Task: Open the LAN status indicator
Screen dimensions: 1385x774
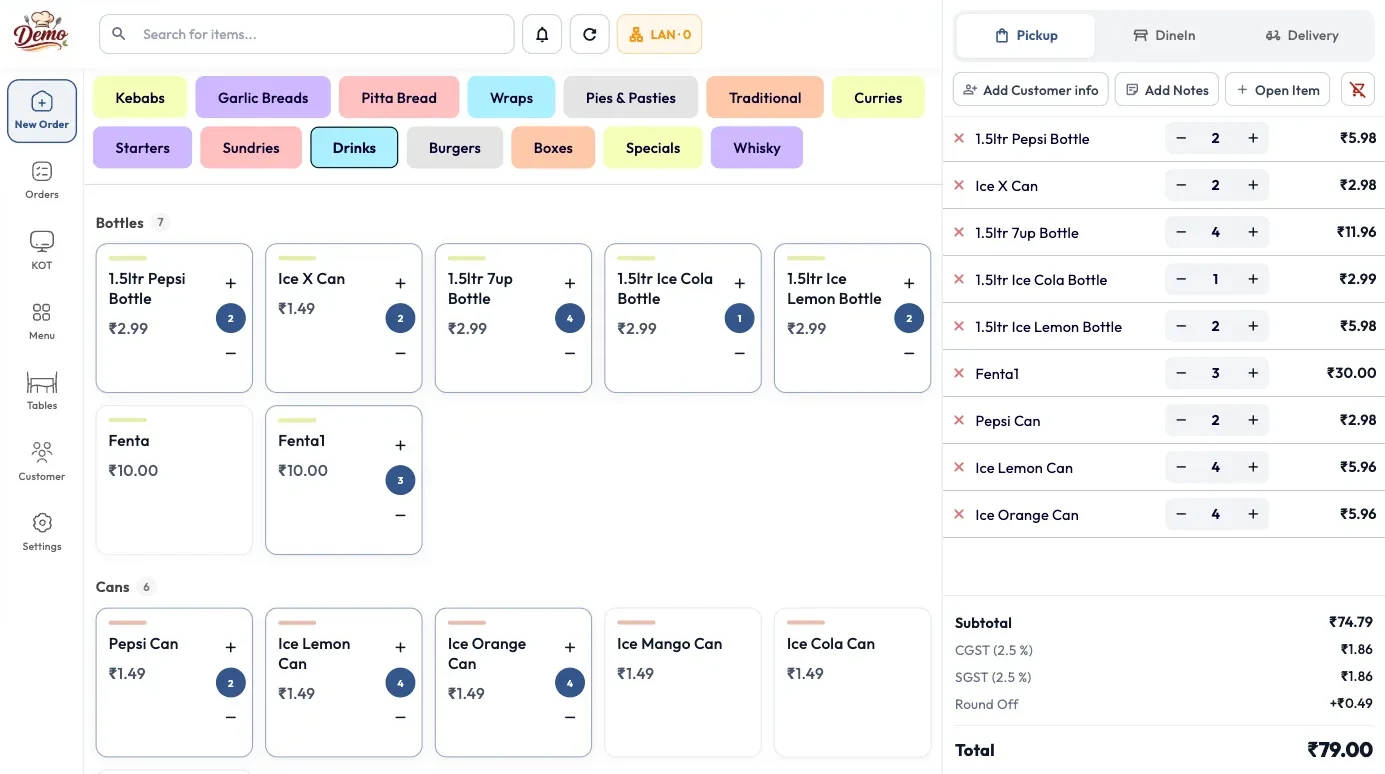Action: coord(659,34)
